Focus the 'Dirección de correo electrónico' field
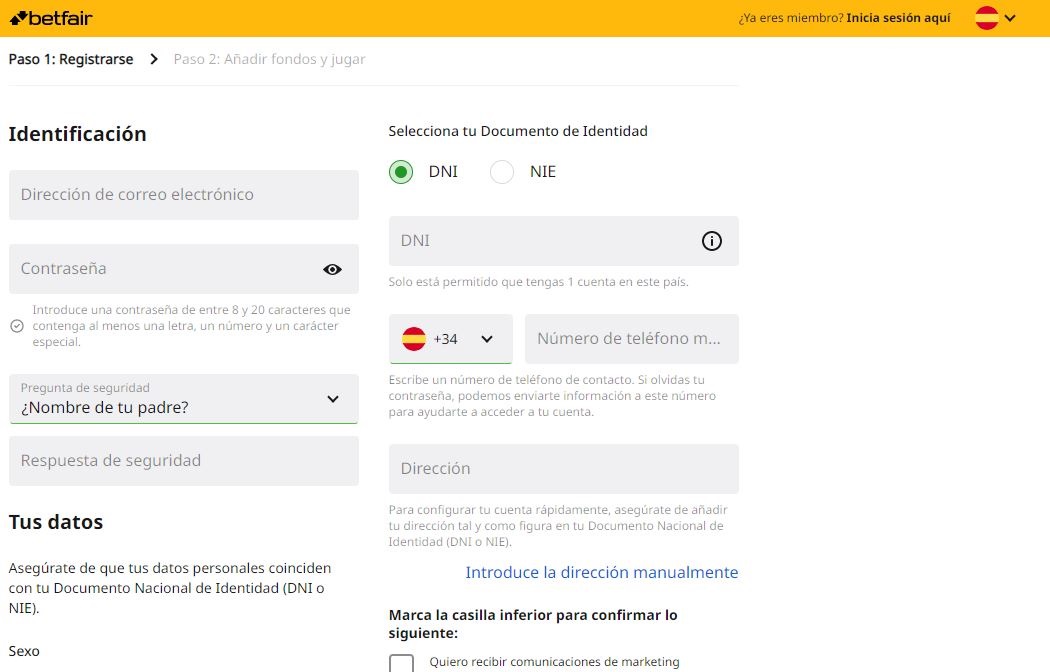 183,195
